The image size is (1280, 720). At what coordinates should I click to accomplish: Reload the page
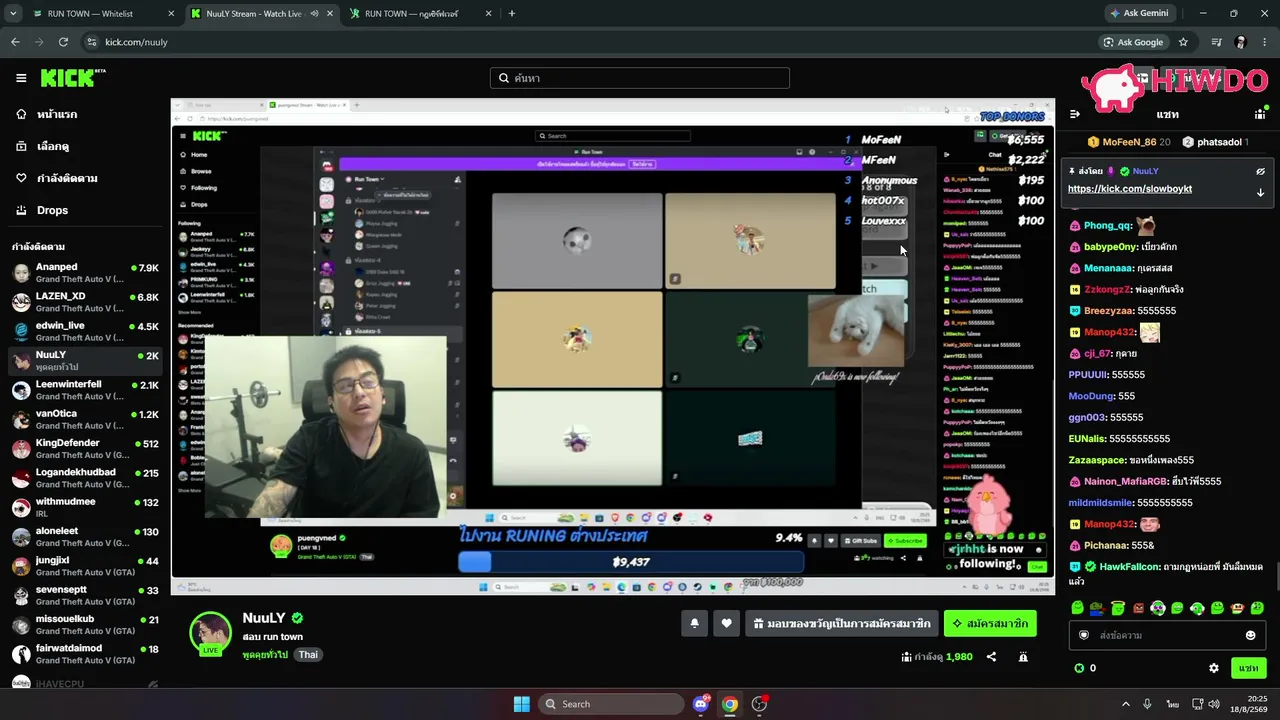pyautogui.click(x=63, y=42)
